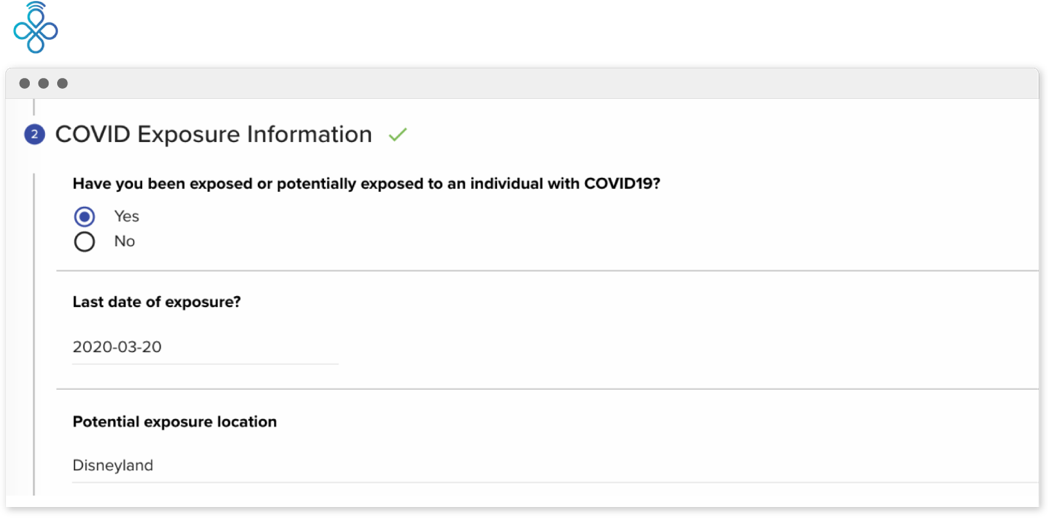Click the COVID19 exposure question text
This screenshot has width=1048, height=518.
366,184
